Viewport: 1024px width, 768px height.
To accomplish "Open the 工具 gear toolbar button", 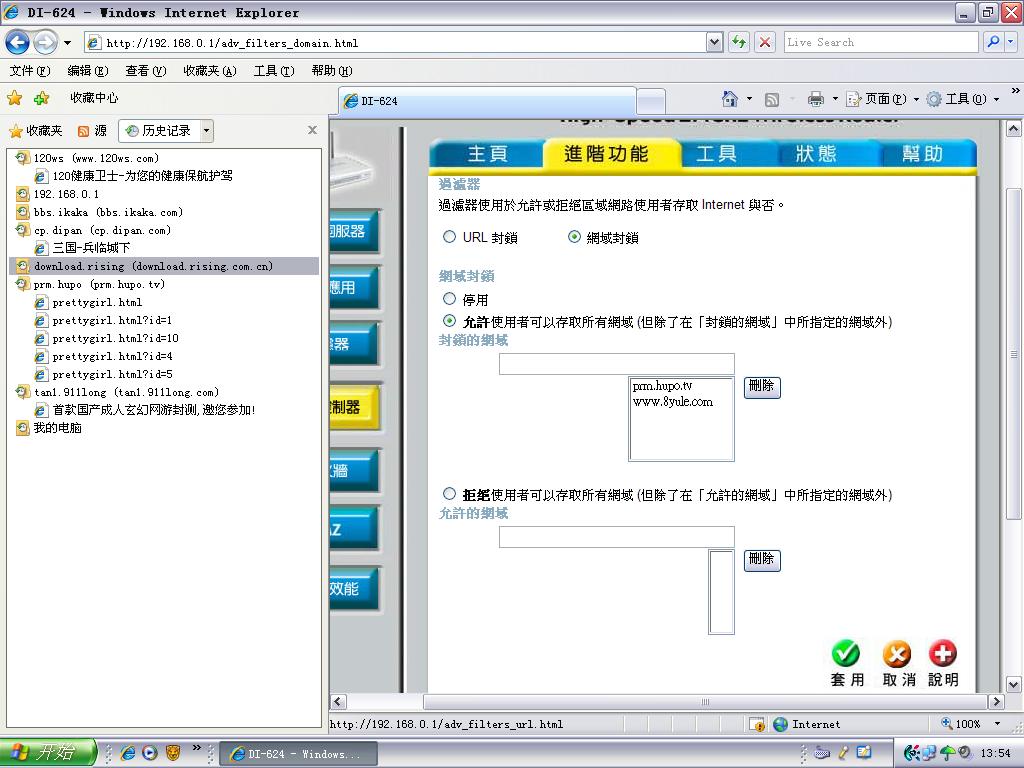I will pos(963,99).
